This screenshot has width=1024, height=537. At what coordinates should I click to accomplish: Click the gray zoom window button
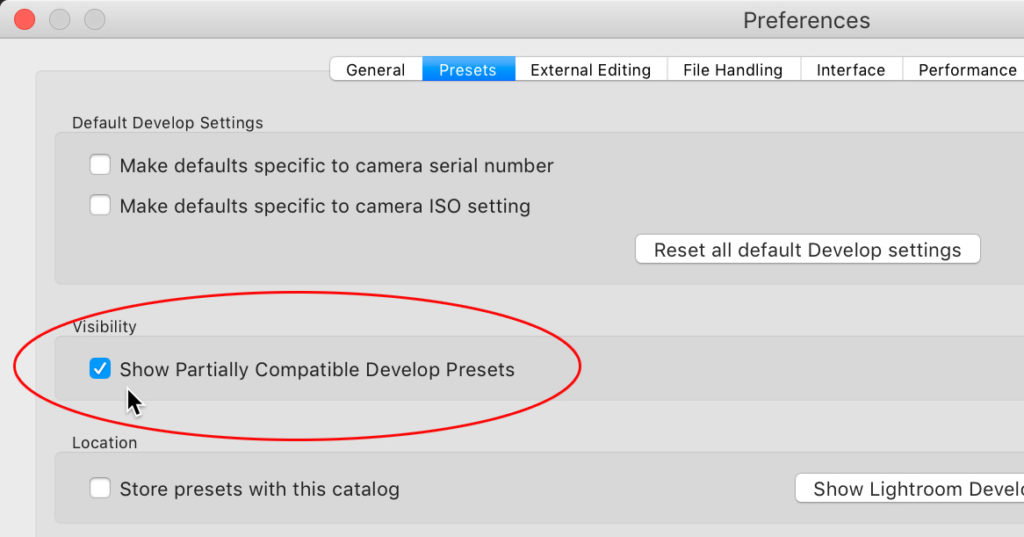tap(94, 19)
